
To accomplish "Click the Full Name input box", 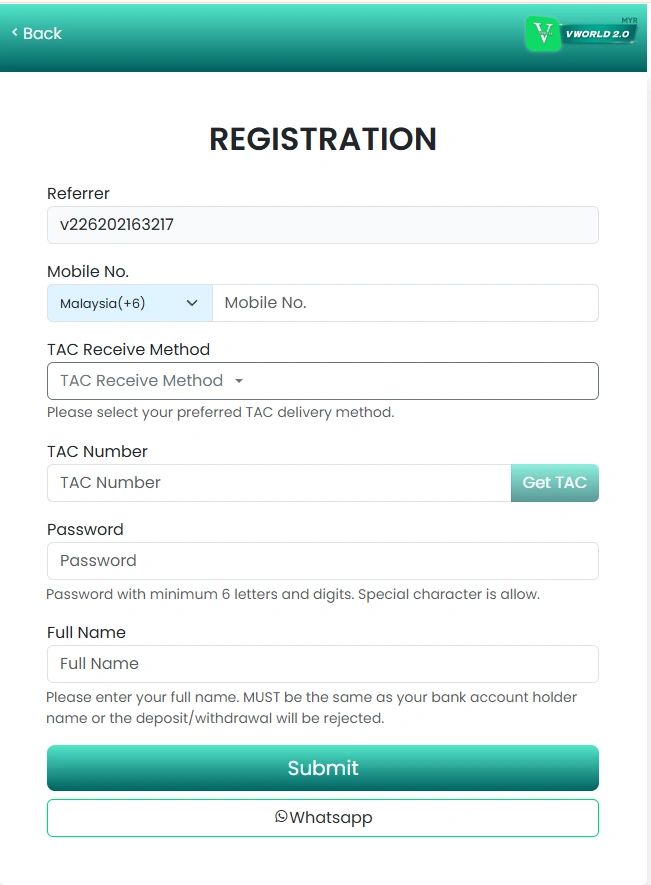I will point(322,663).
